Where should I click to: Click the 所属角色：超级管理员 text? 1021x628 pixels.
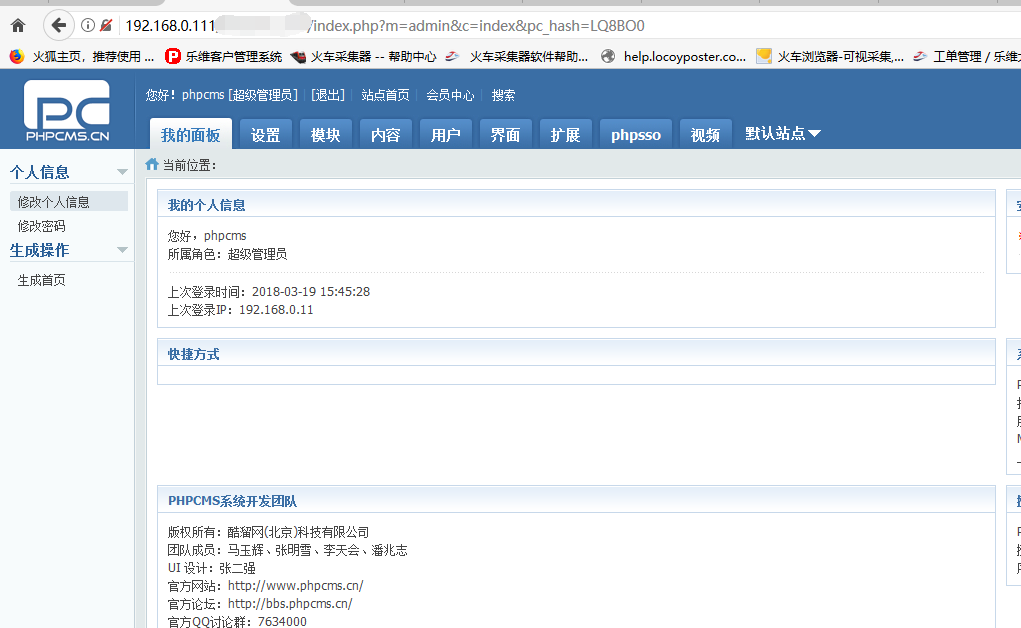click(x=227, y=254)
